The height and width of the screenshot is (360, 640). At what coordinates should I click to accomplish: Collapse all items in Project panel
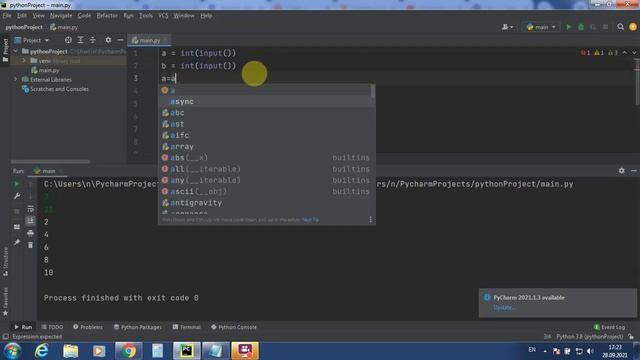[93, 40]
